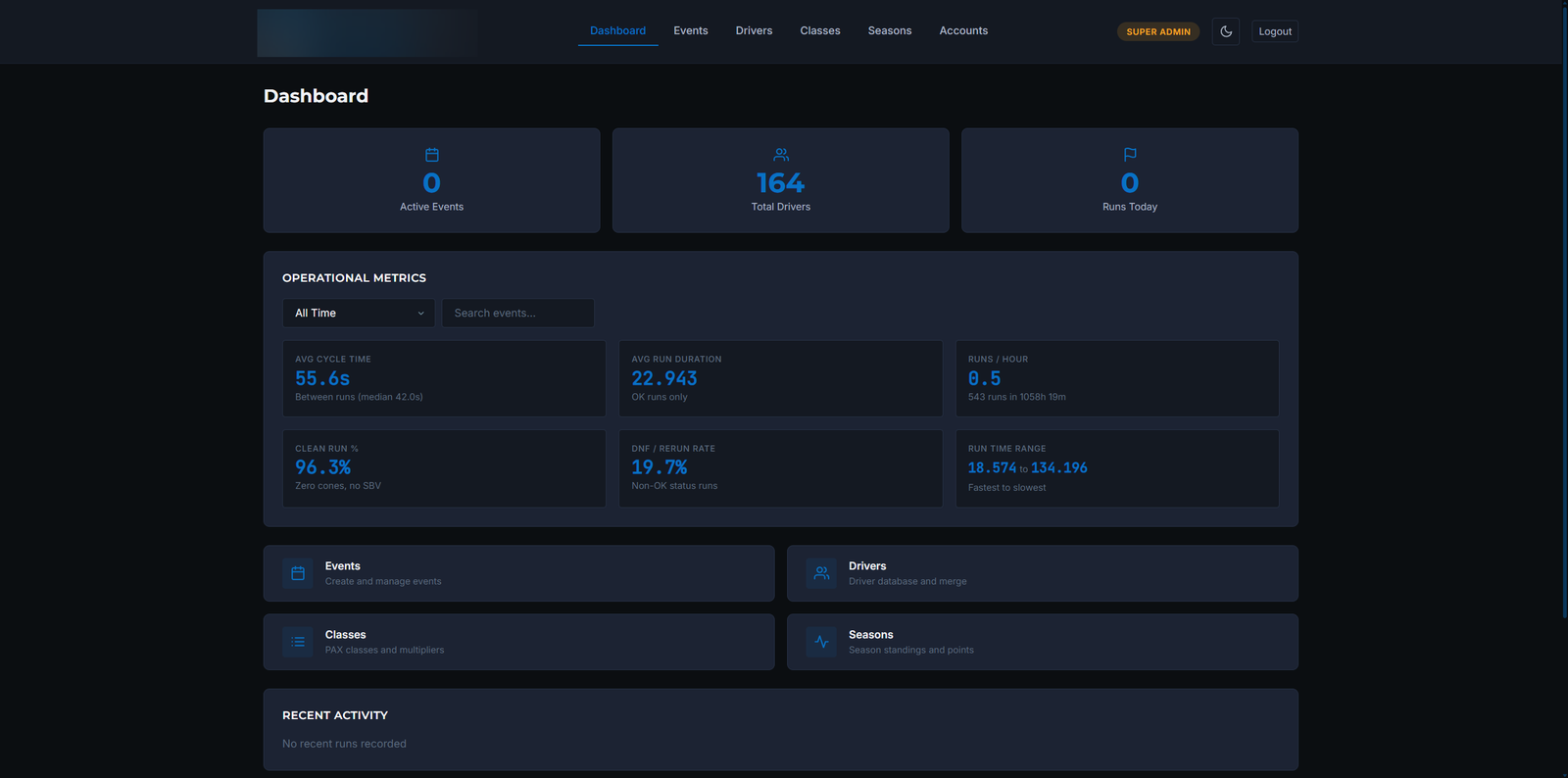Image resolution: width=1568 pixels, height=778 pixels.
Task: Click the DNF / Rerun Rate value 19.7%
Action: point(660,467)
